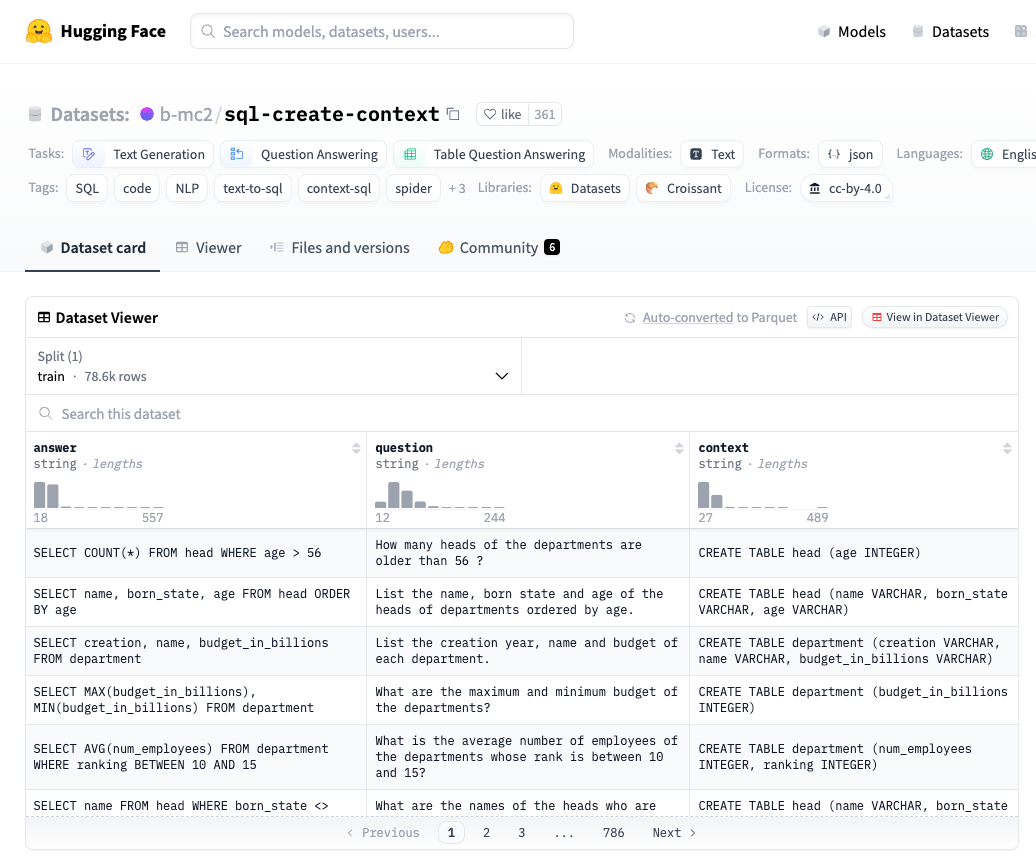The image size is (1036, 859).
Task: Open the Split train dropdown
Action: [274, 366]
